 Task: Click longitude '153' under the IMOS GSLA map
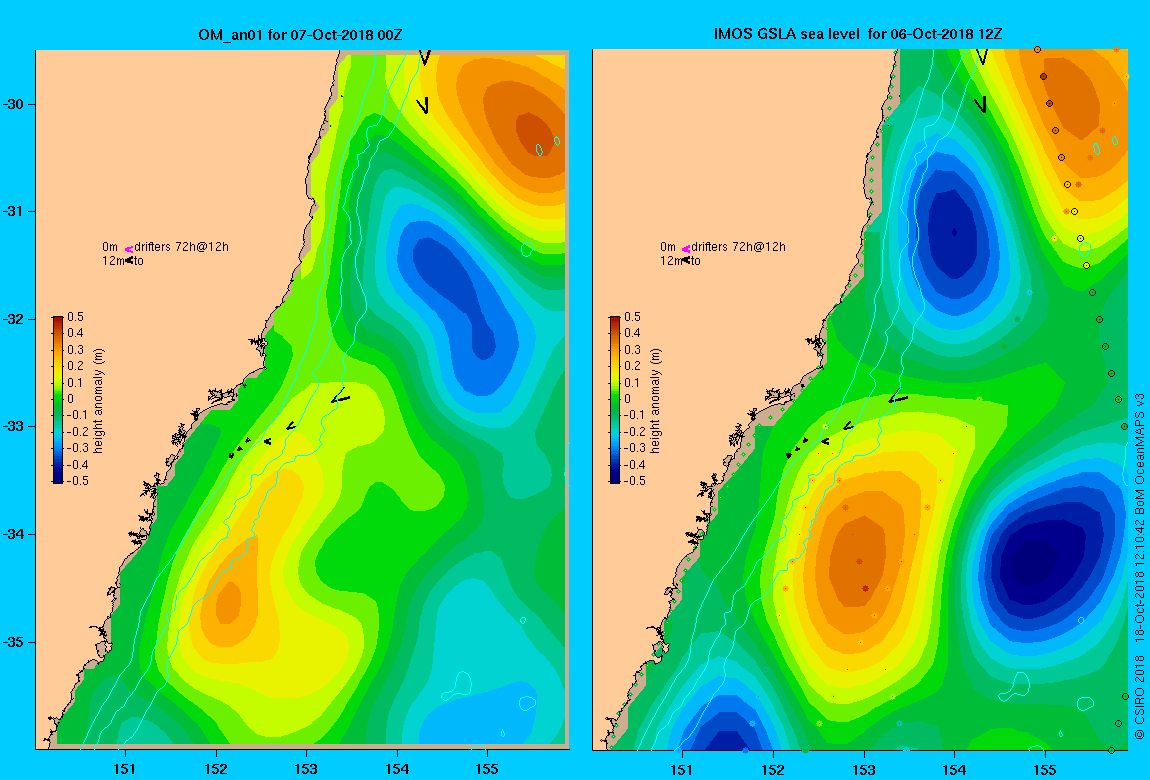(x=864, y=769)
